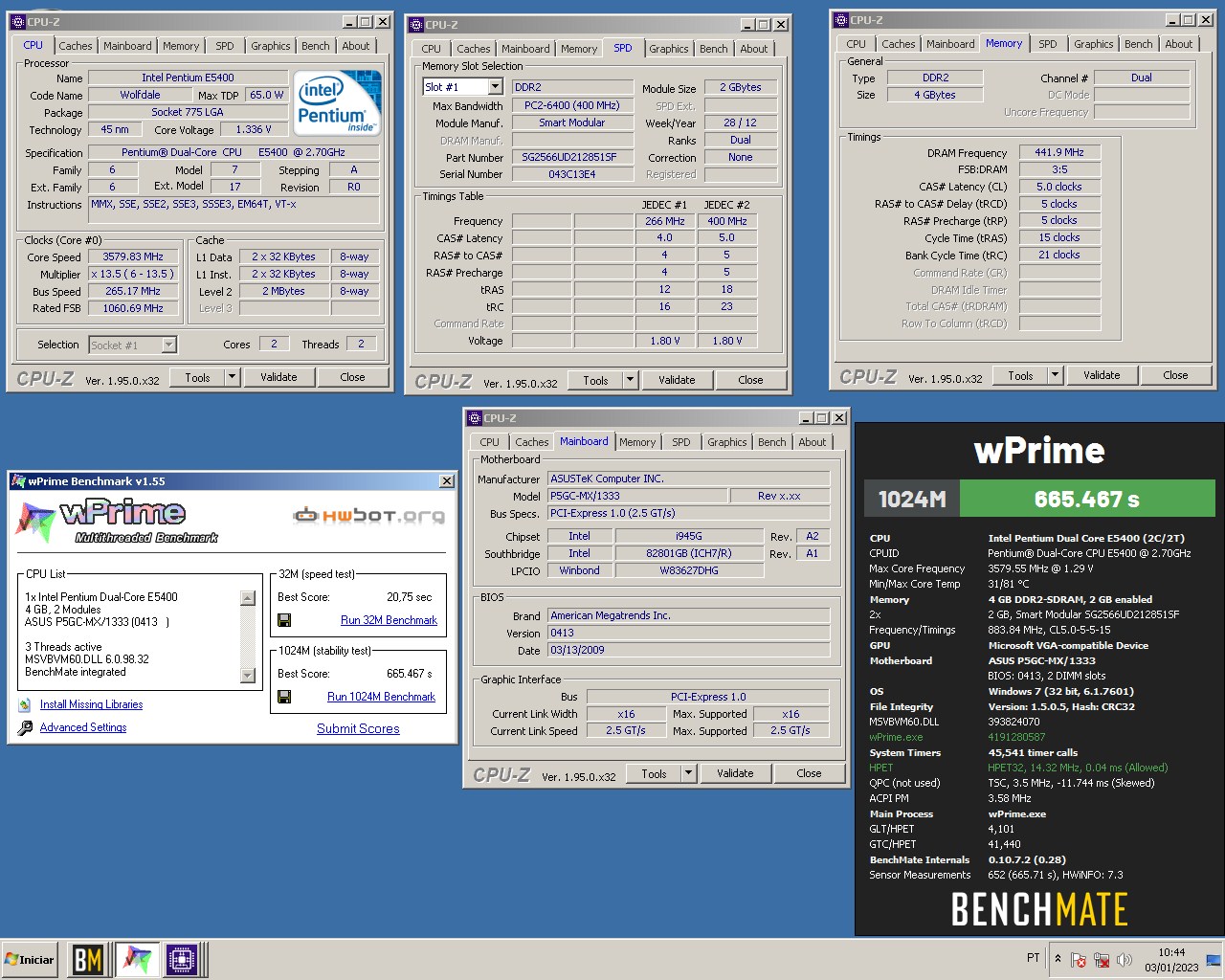Click the PT language indicator
This screenshot has width=1225, height=980.
(1034, 958)
